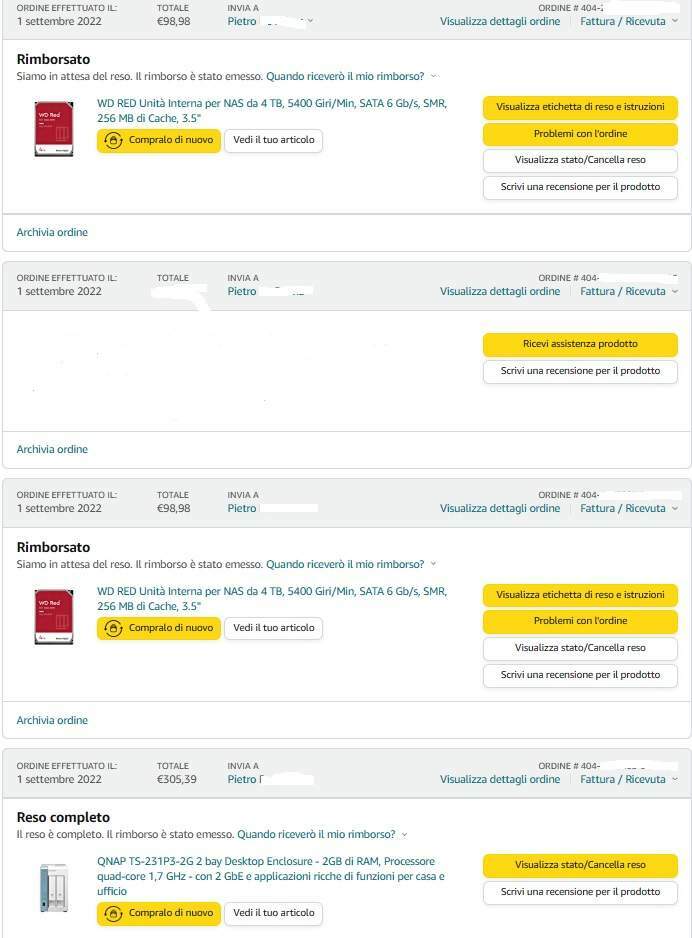Click 'Visualizza stato/Cancella reso' for QNAP order
The width and height of the screenshot is (692, 938).
(580, 865)
